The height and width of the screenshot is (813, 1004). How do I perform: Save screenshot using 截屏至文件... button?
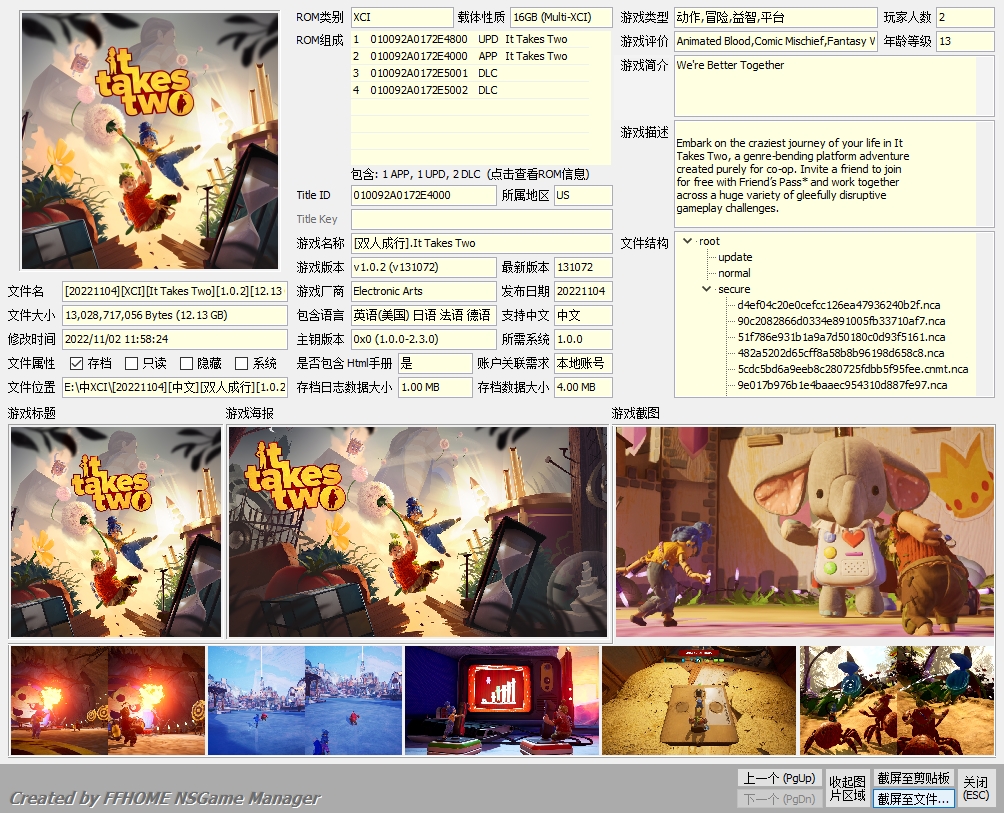914,799
